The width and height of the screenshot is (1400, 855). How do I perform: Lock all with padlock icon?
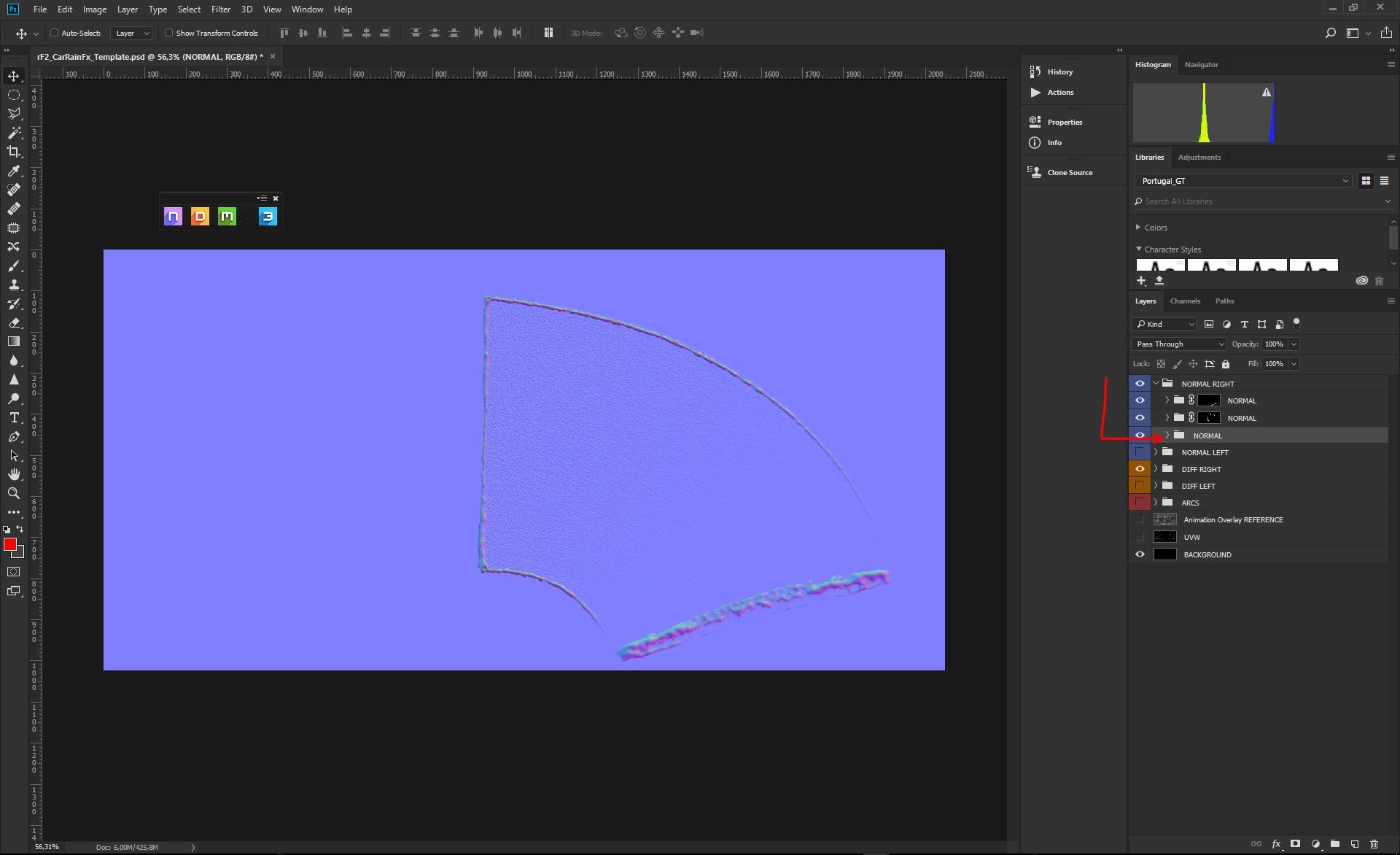(1226, 364)
